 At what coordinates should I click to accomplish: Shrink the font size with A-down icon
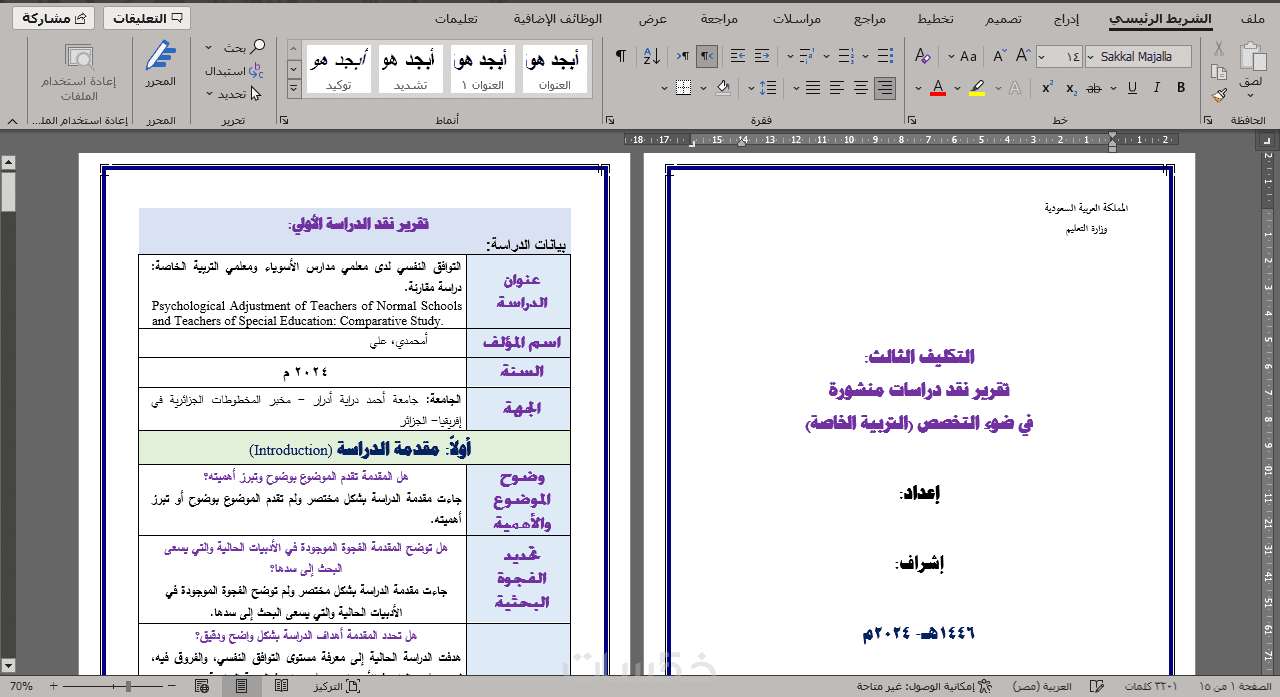click(999, 56)
